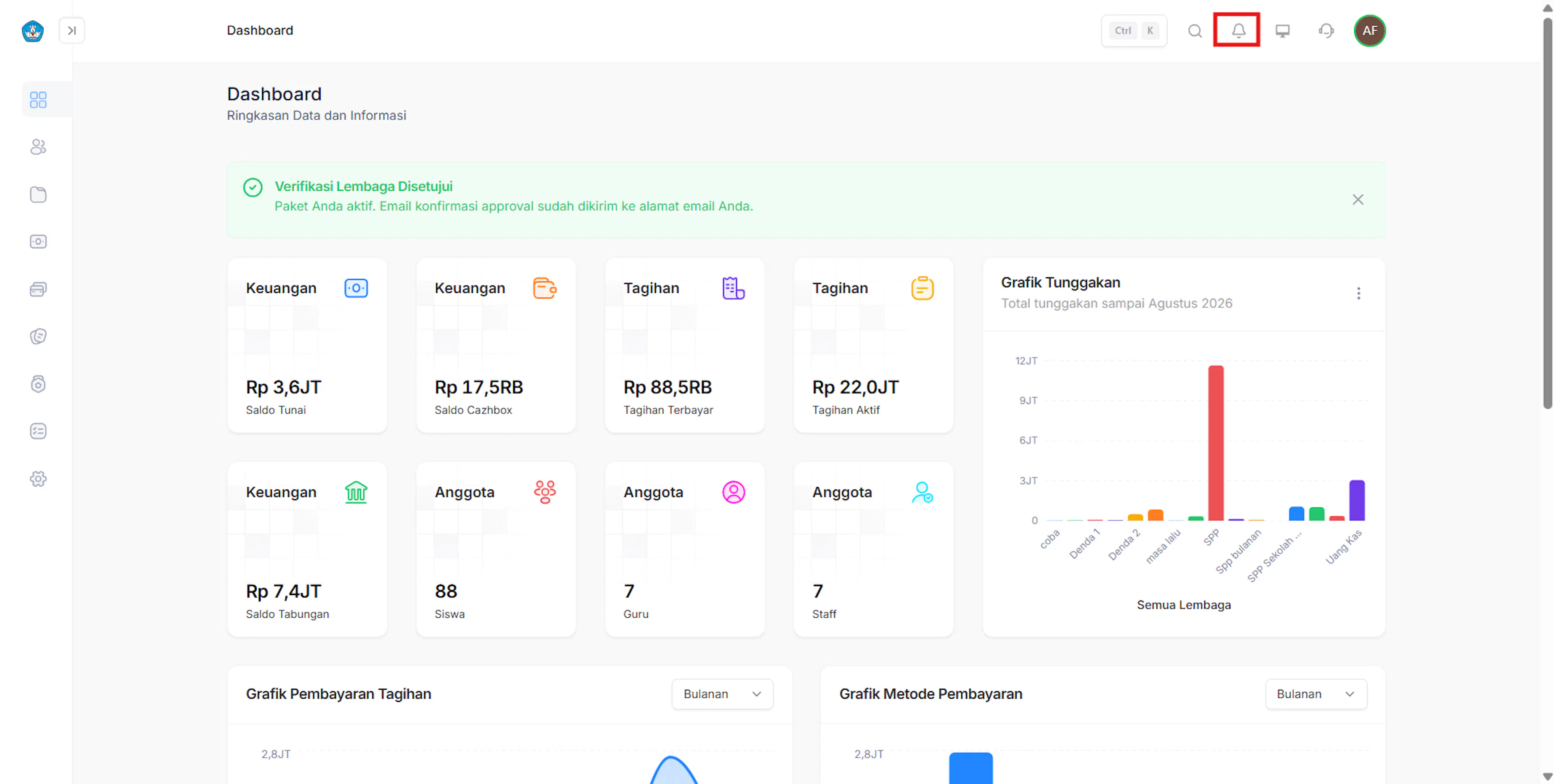Open the chat bubble sidebar icon
This screenshot has height=784, width=1554.
tap(38, 336)
